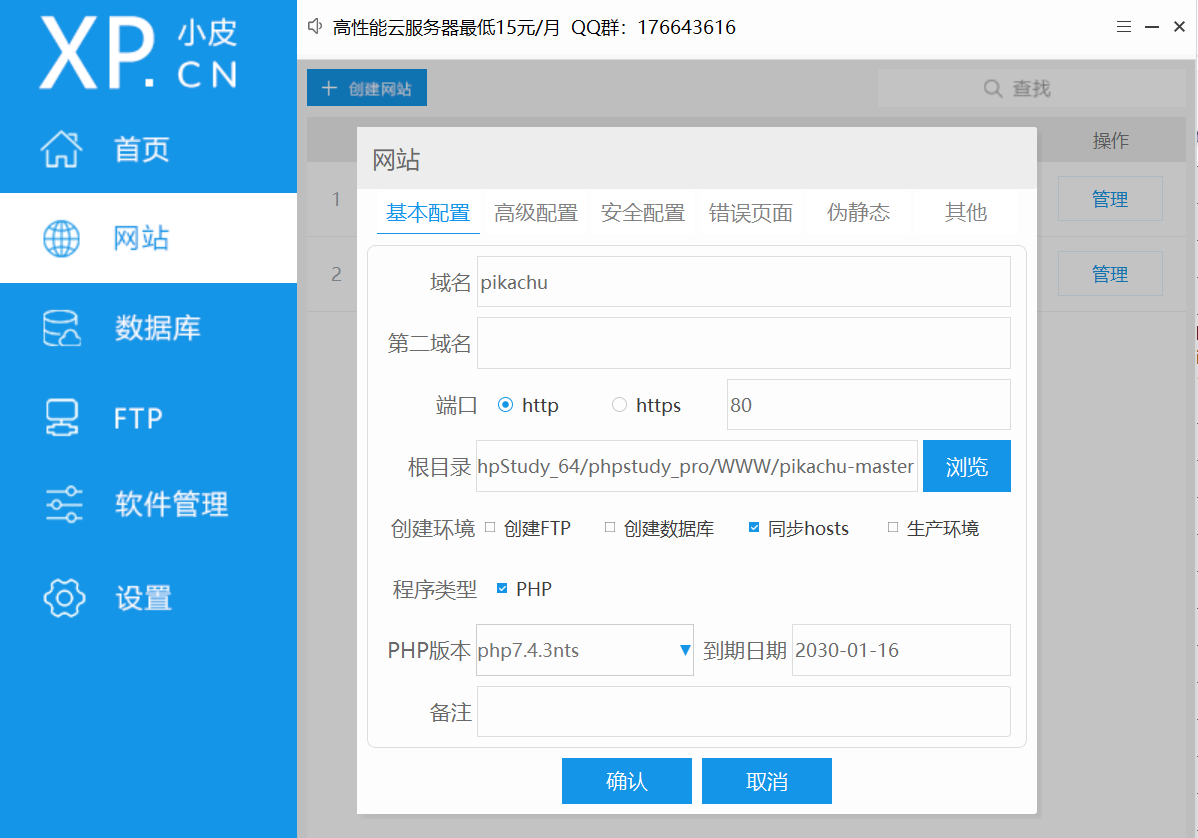This screenshot has height=838, width=1198.
Task: Select the https radio button
Action: [619, 405]
